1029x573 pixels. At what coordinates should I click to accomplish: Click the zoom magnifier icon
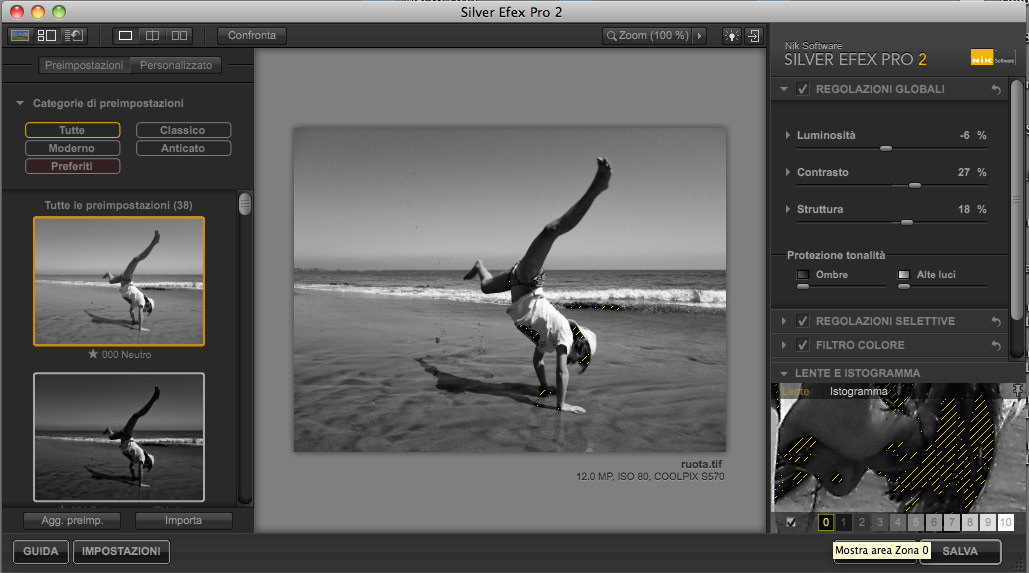point(612,36)
